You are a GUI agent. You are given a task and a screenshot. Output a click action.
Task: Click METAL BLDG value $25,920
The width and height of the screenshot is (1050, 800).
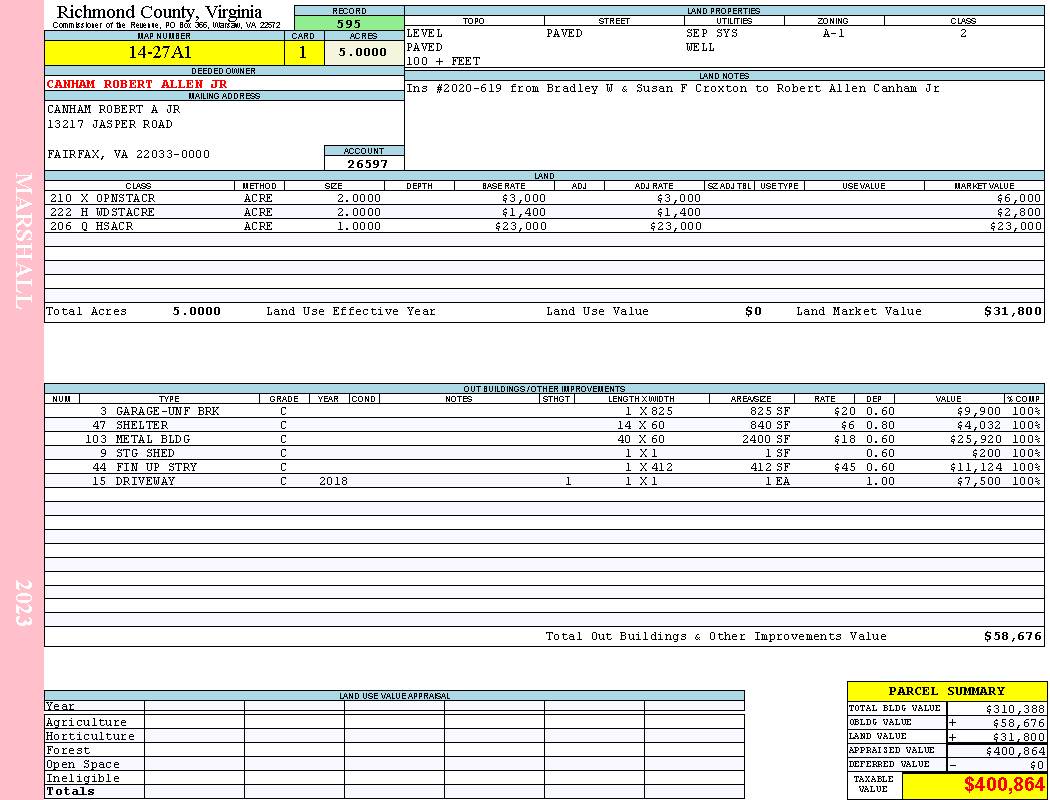click(976, 440)
